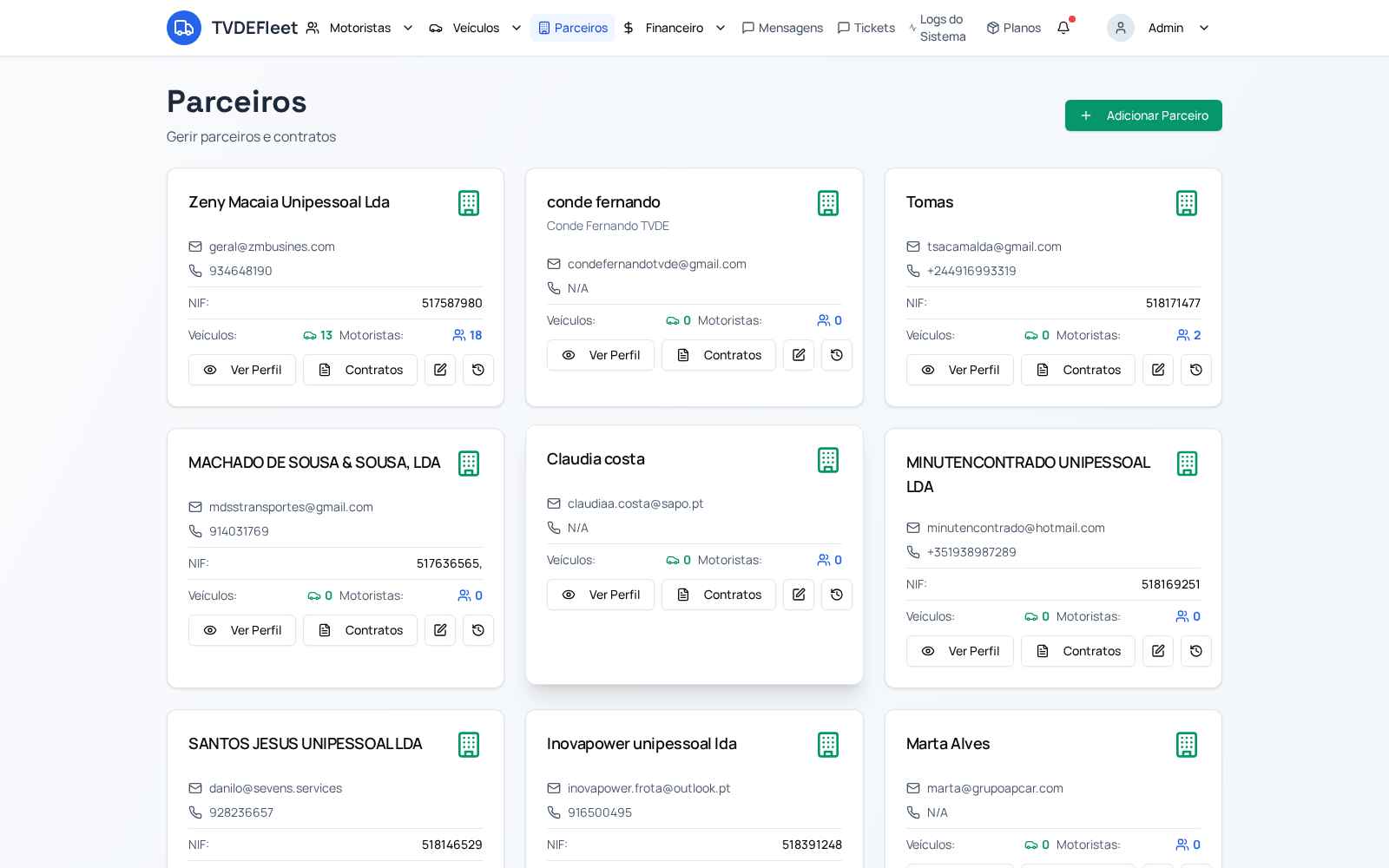
Task: Open Contratos for Claudia costa
Action: [719, 595]
